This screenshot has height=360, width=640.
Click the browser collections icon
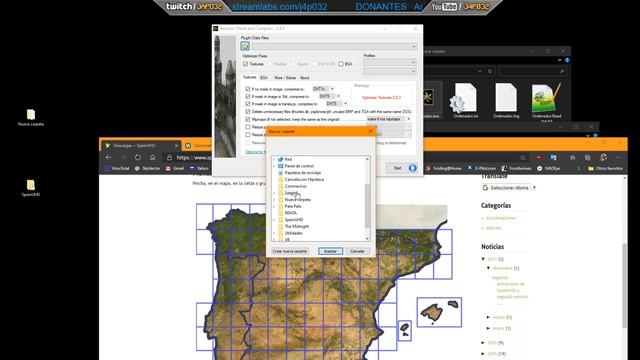click(587, 157)
